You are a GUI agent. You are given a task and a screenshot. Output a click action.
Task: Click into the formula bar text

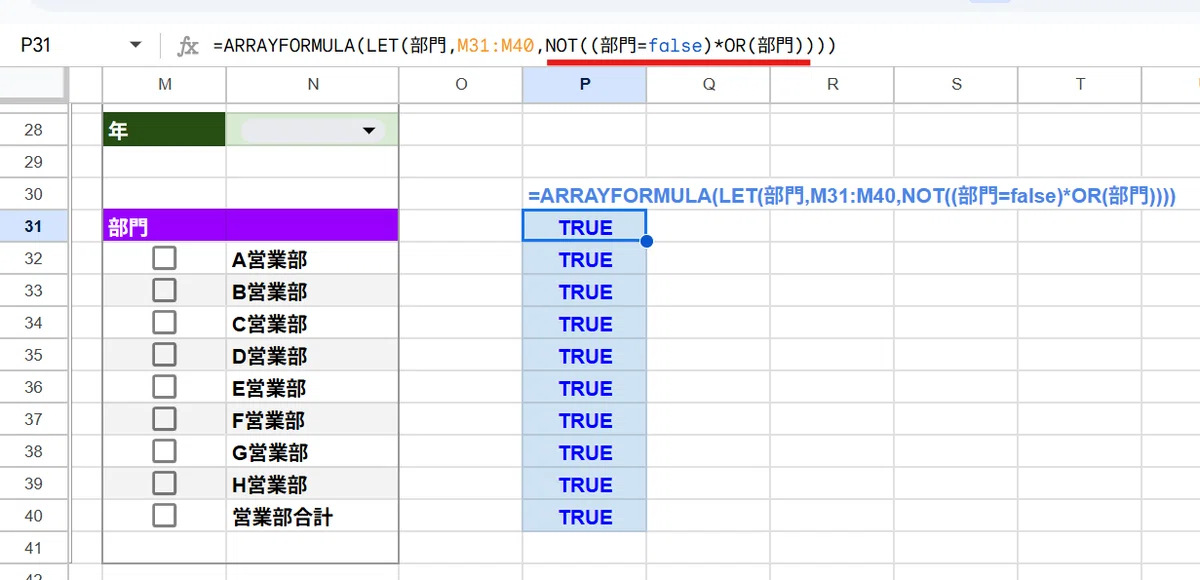[524, 46]
